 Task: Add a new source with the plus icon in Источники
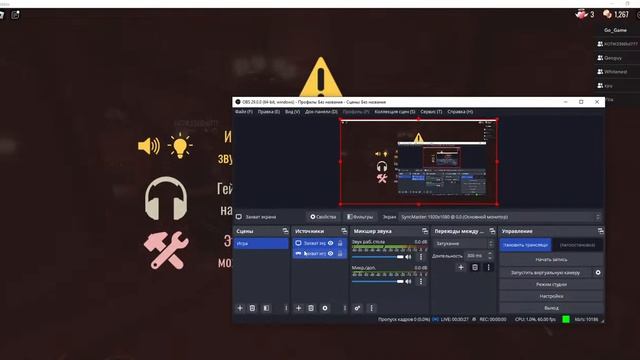point(298,308)
